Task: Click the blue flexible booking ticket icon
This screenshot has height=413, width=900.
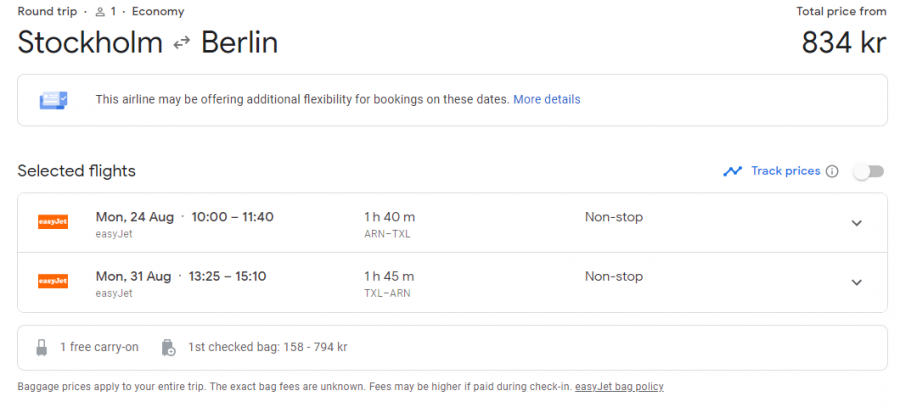Action: 53,100
